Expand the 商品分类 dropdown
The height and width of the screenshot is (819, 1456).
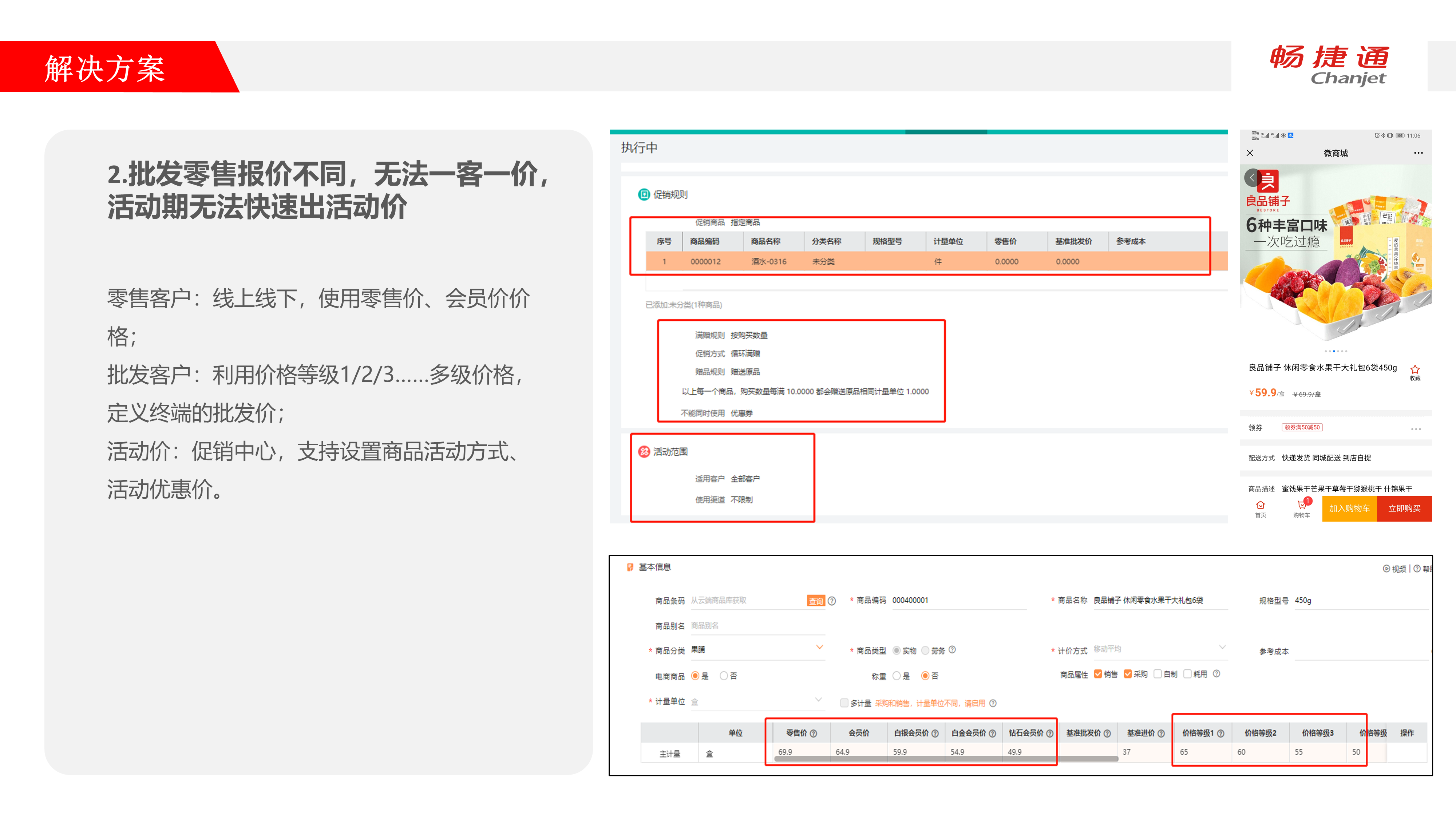[x=819, y=648]
